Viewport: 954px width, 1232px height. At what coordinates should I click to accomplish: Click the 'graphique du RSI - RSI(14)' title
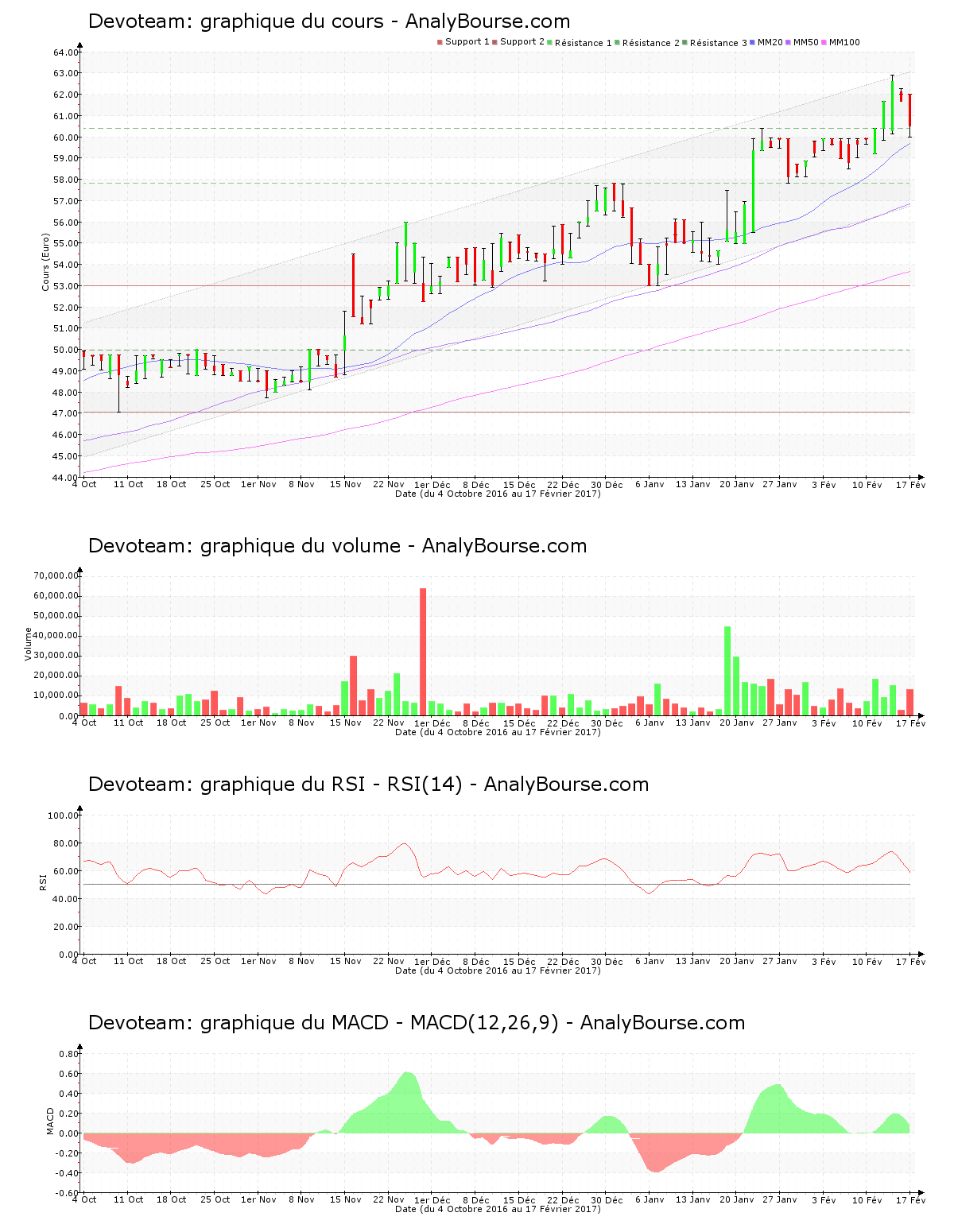tap(332, 785)
